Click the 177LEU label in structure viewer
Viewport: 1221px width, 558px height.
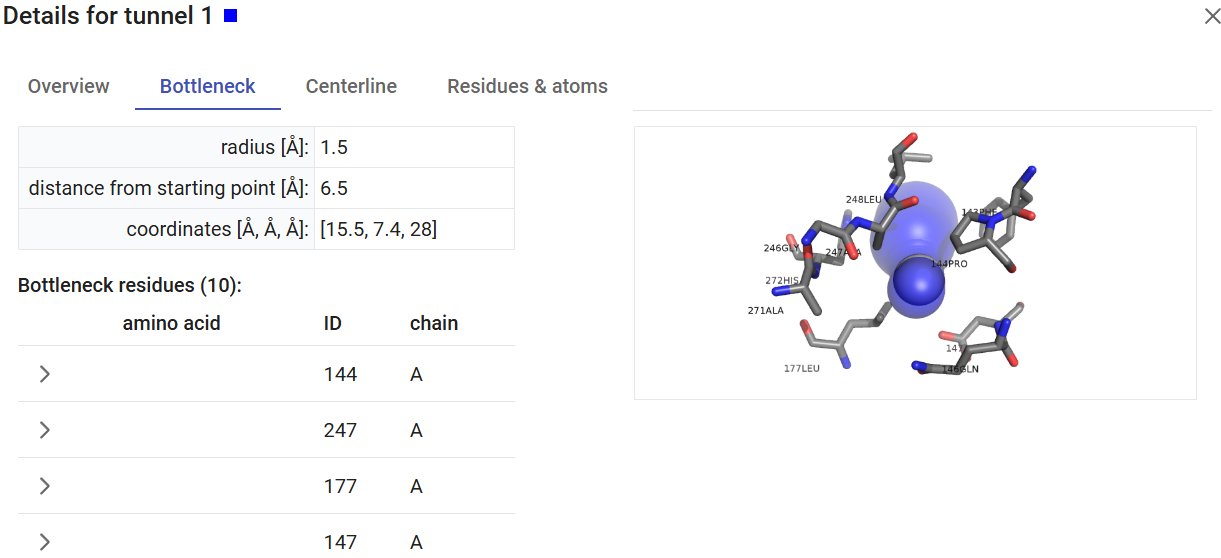click(x=801, y=369)
